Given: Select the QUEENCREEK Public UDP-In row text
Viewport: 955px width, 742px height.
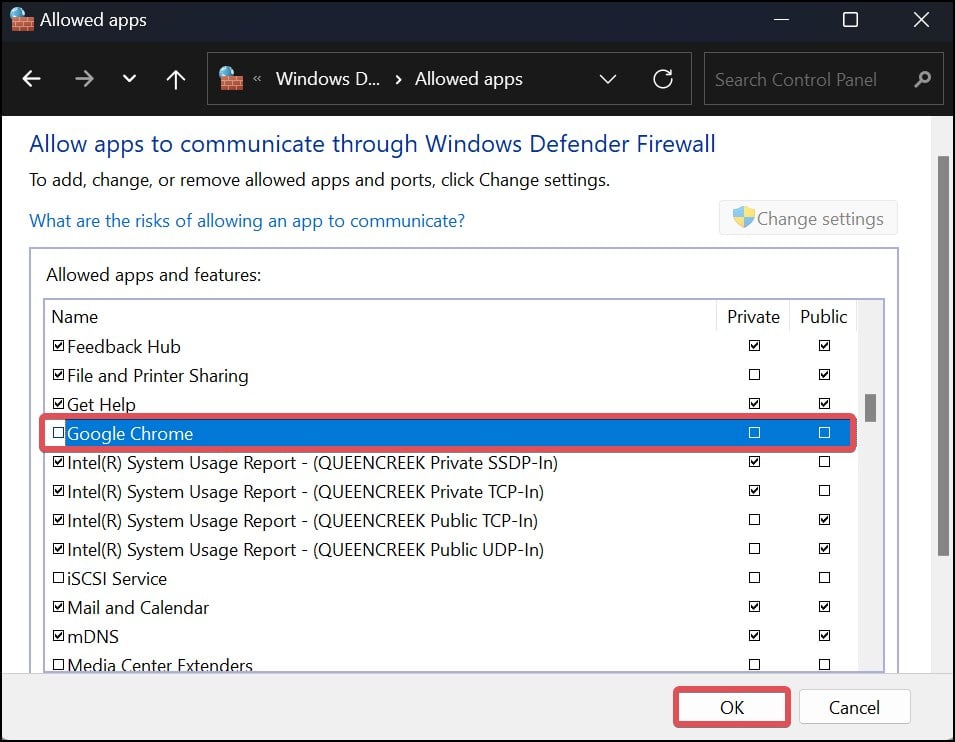Looking at the screenshot, I should 305,550.
